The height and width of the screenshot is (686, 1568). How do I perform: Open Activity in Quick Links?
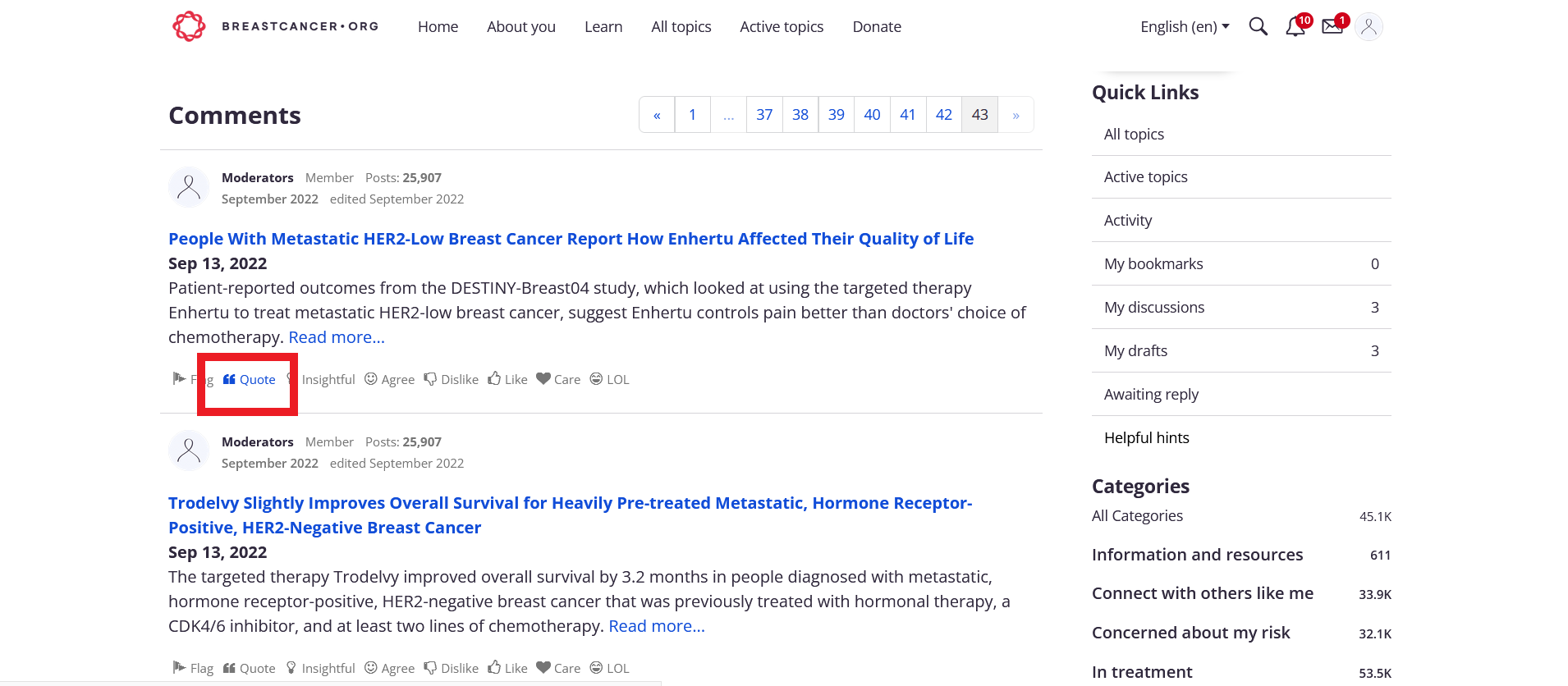[1241, 221]
